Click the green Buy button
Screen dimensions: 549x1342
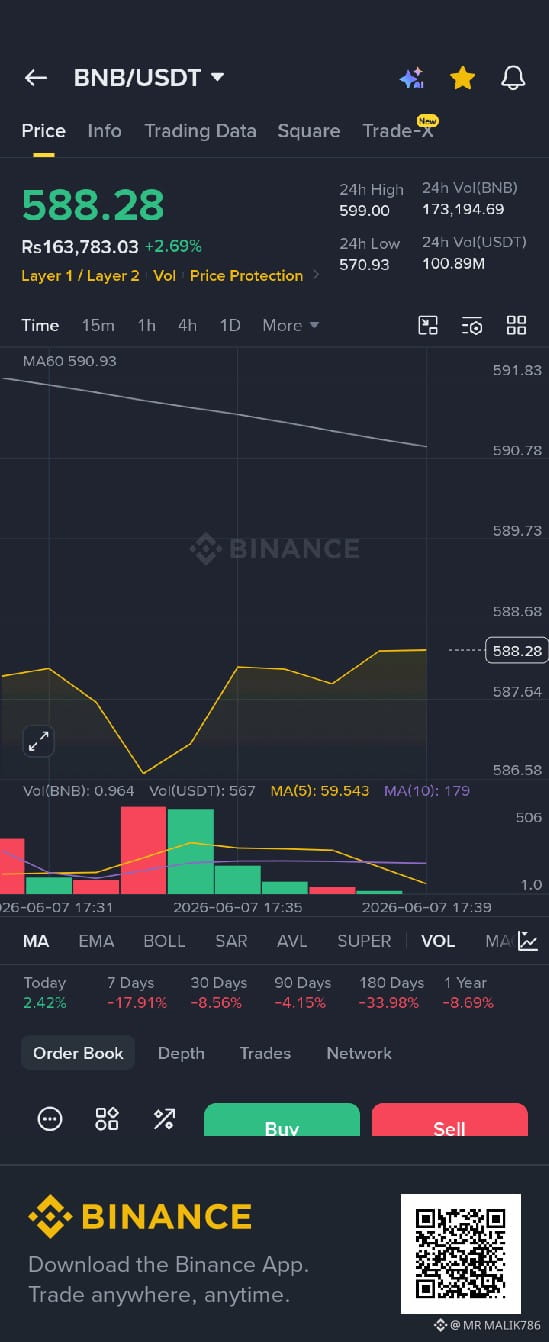click(282, 1120)
